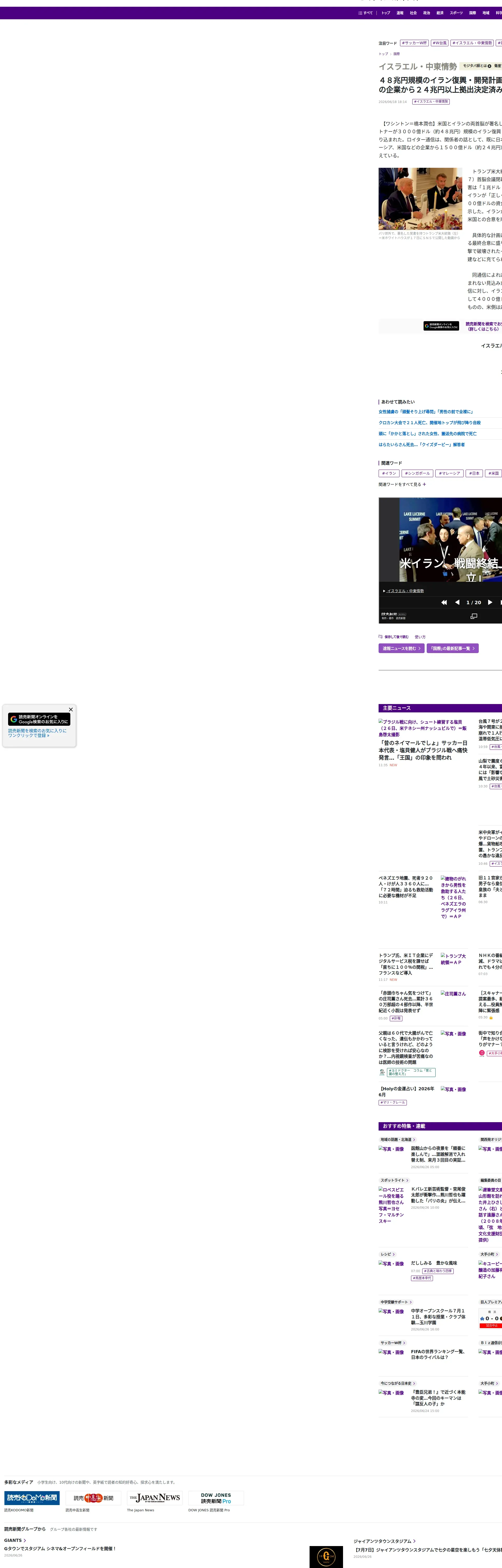Open the 「昔のネイマールでしょ」 soccer headline

423,750
